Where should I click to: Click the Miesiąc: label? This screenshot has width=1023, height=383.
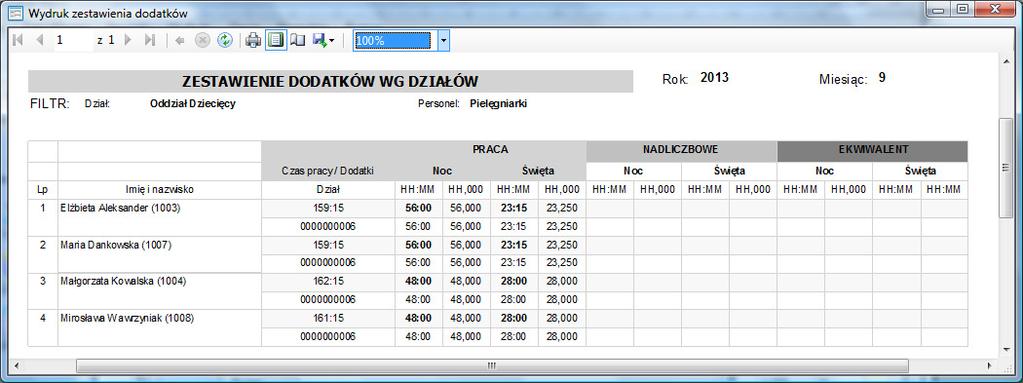point(843,80)
